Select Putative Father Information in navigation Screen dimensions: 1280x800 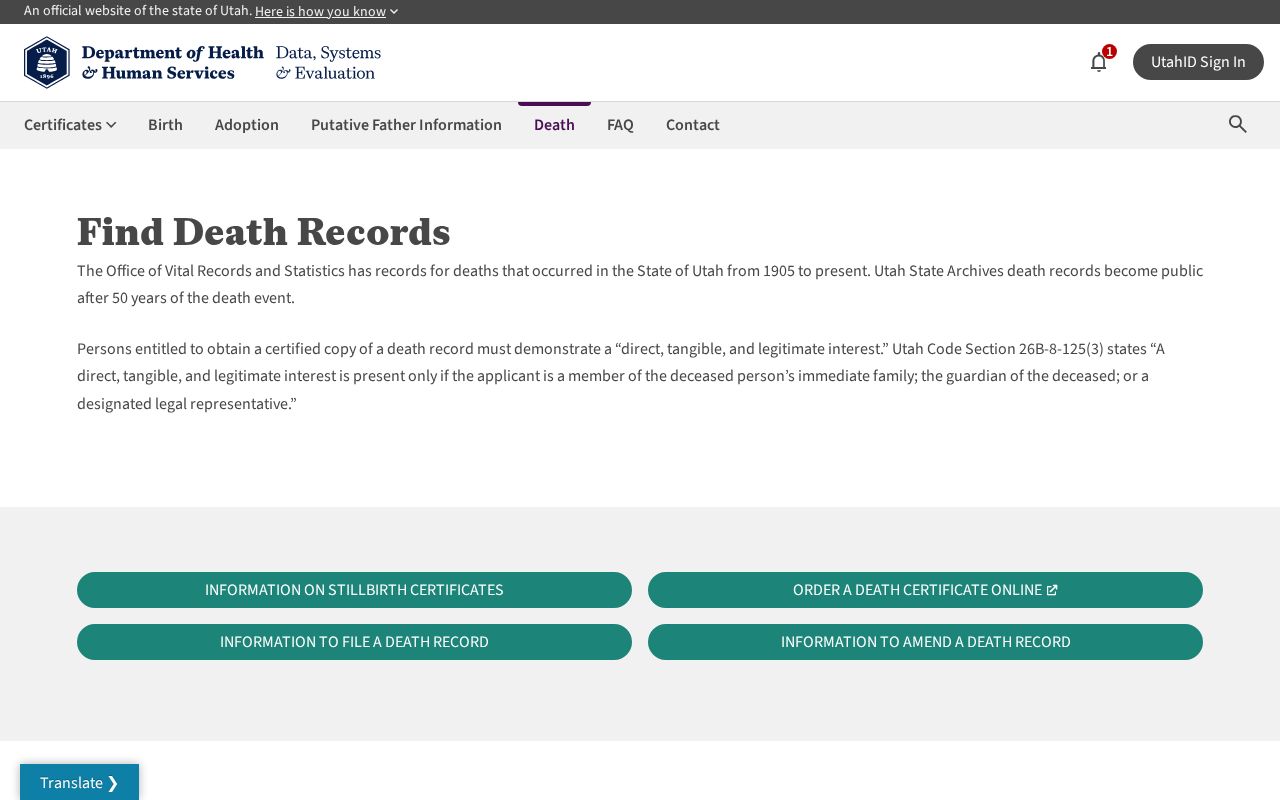click(406, 125)
